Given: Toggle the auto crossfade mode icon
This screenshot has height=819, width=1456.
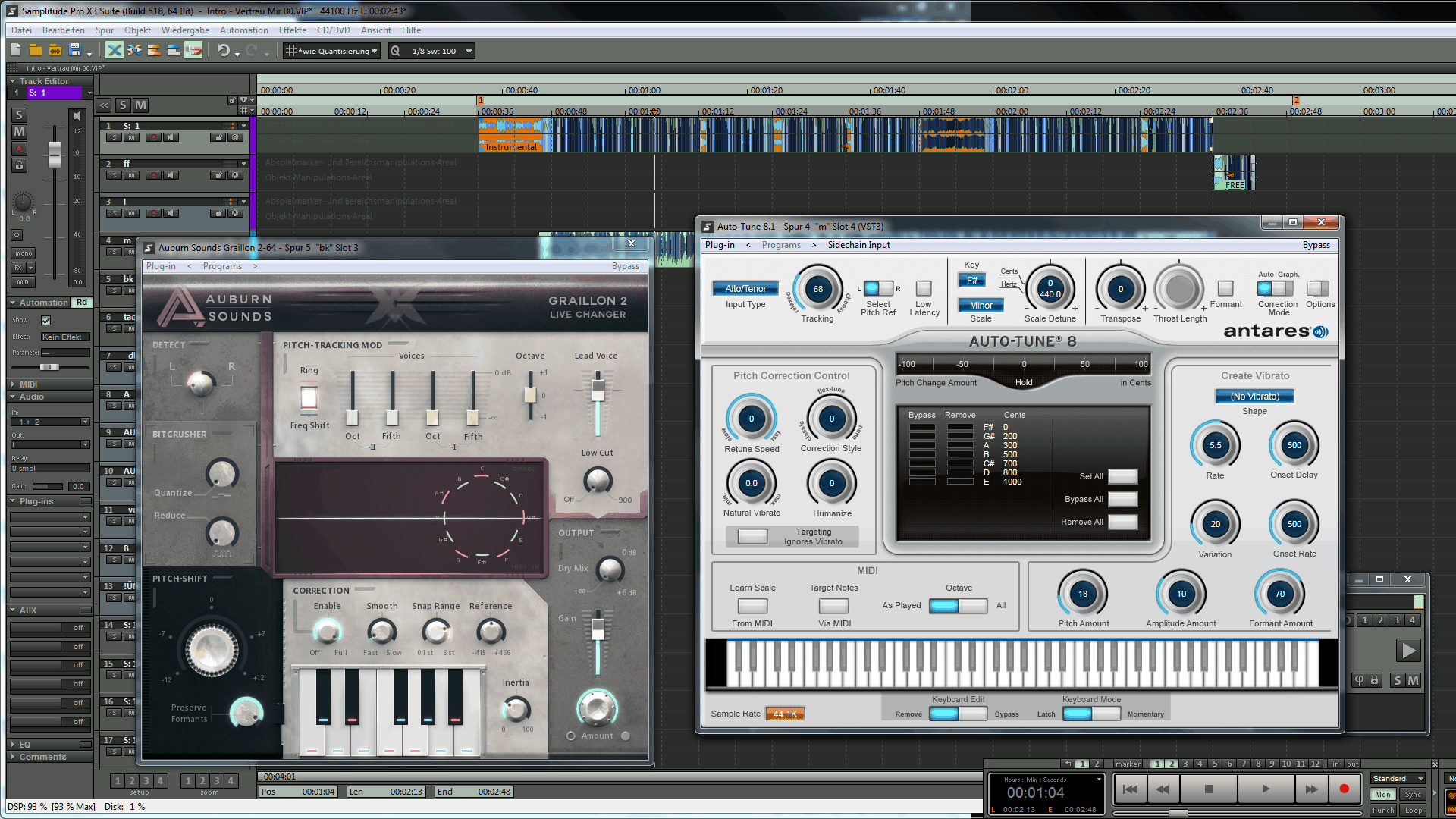Looking at the screenshot, I should pos(115,50).
